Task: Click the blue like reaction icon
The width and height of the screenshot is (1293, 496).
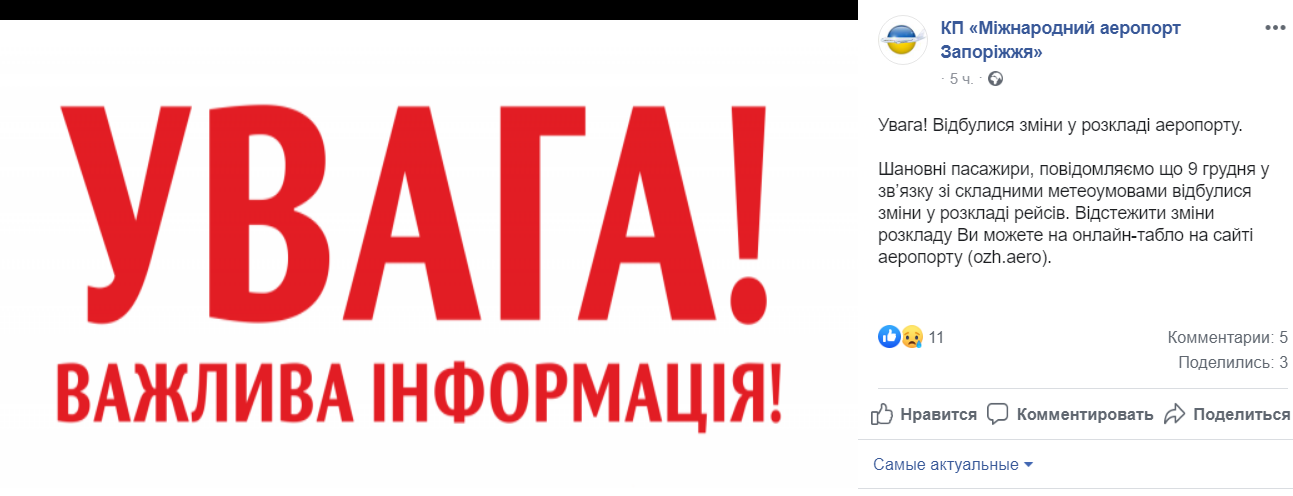Action: pos(889,337)
